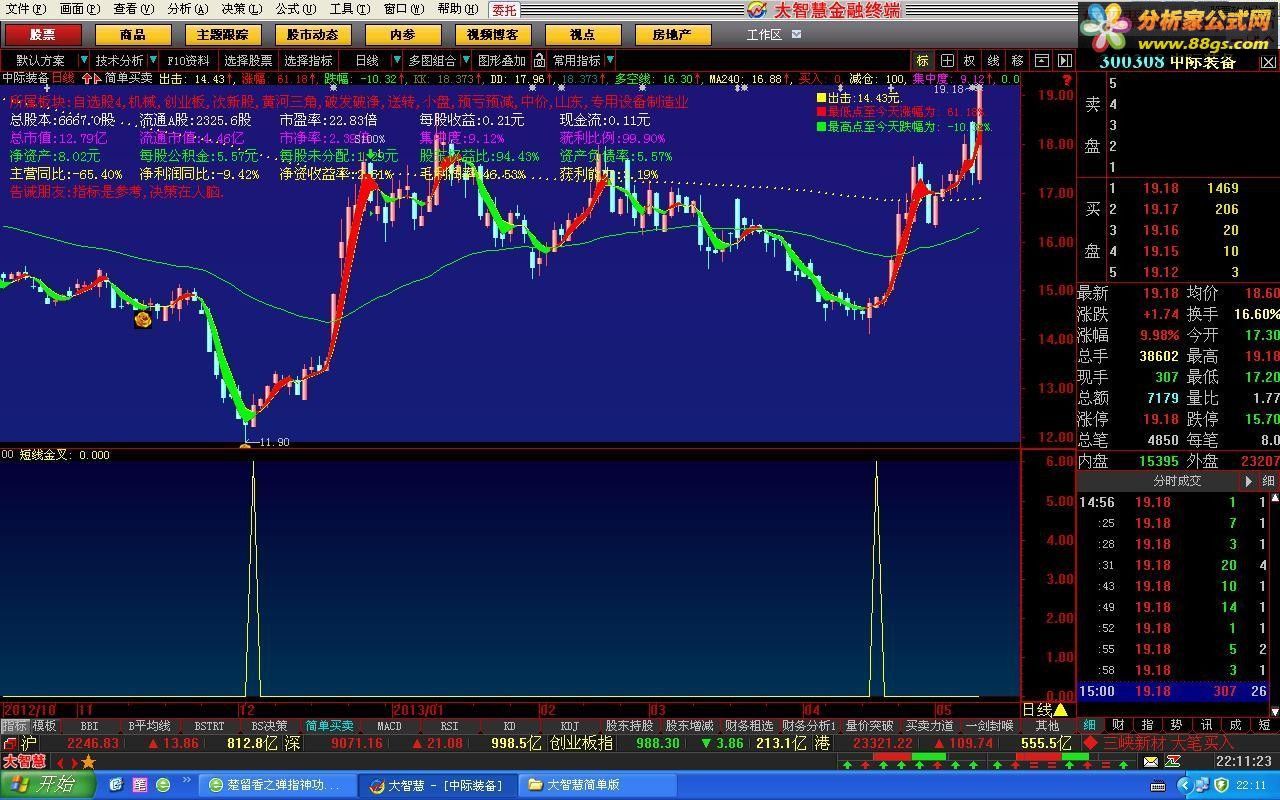Click the red/white arrows icon before 简单买卖

point(90,77)
